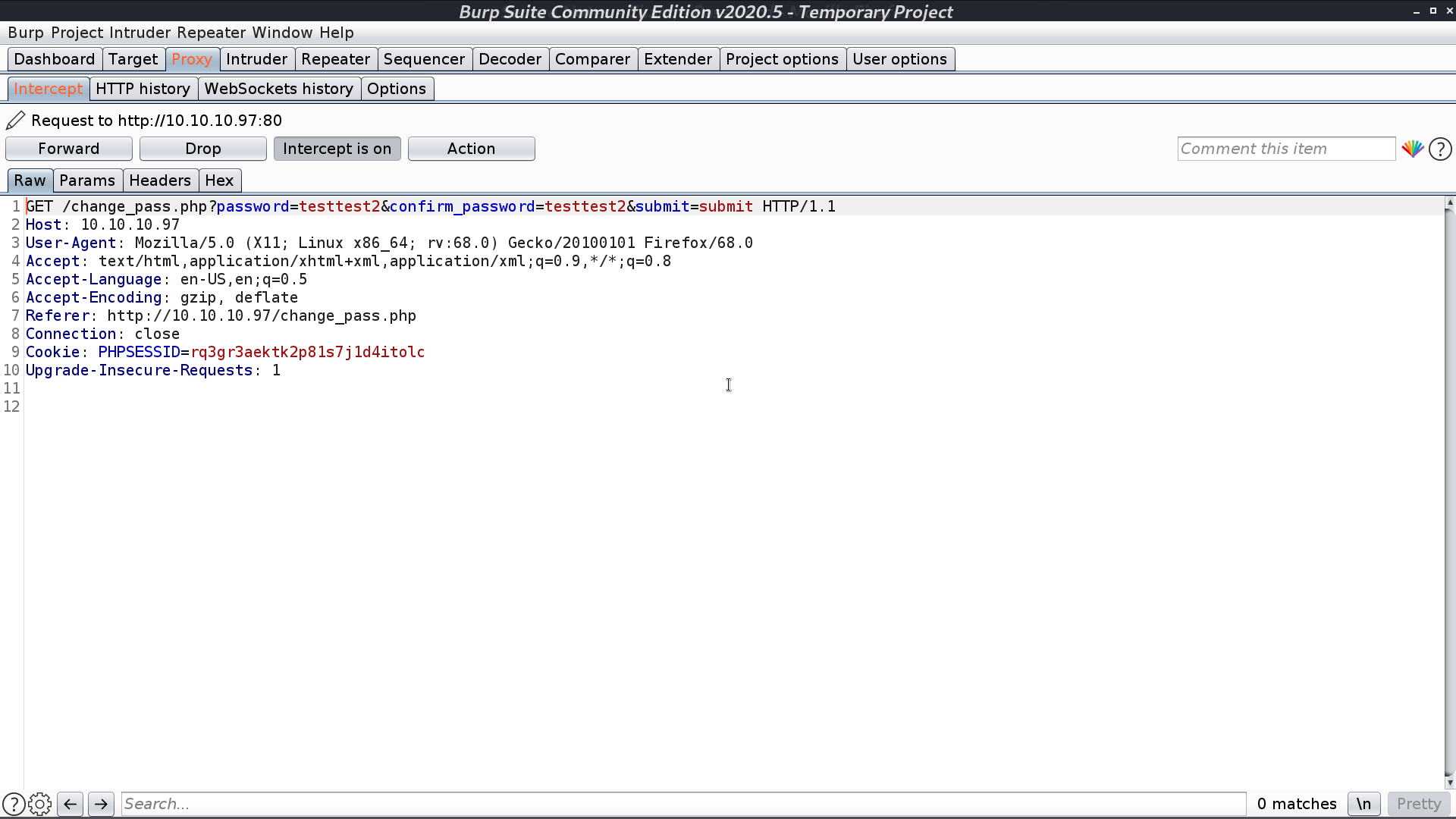The height and width of the screenshot is (819, 1456).
Task: Open the Project menu
Action: [x=77, y=33]
